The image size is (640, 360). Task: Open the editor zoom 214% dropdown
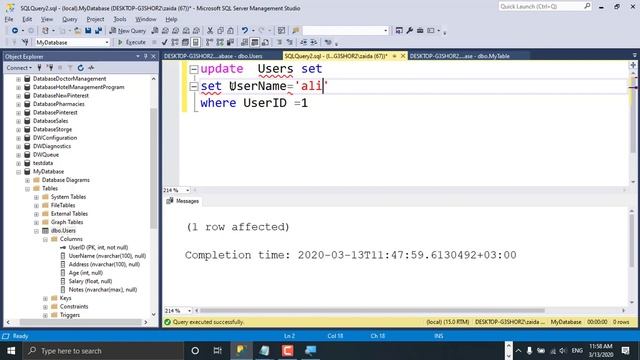[187, 190]
